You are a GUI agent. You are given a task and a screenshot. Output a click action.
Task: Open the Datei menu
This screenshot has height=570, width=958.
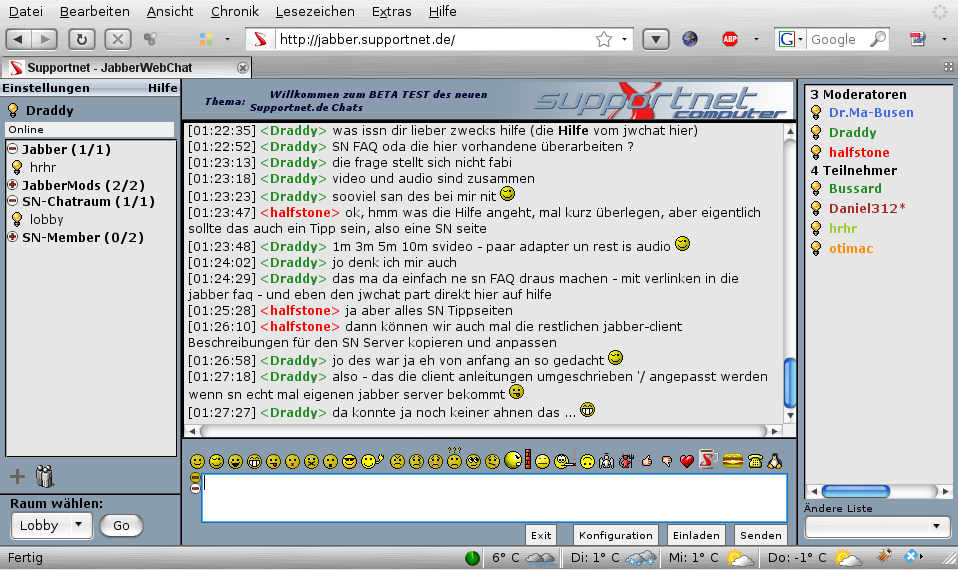[26, 12]
